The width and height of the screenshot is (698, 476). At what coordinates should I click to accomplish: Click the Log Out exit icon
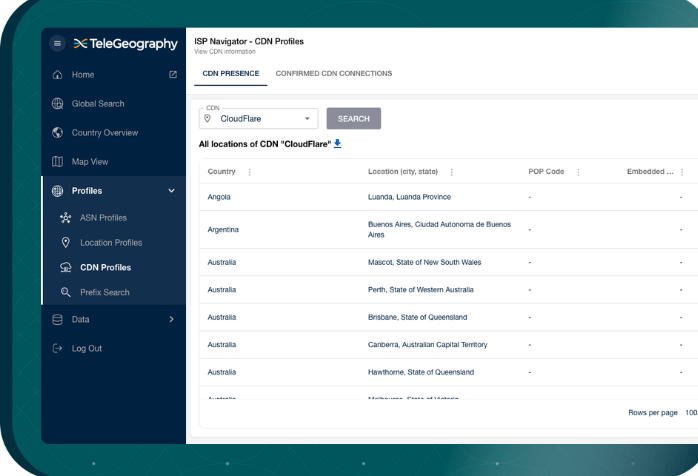pyautogui.click(x=57, y=348)
